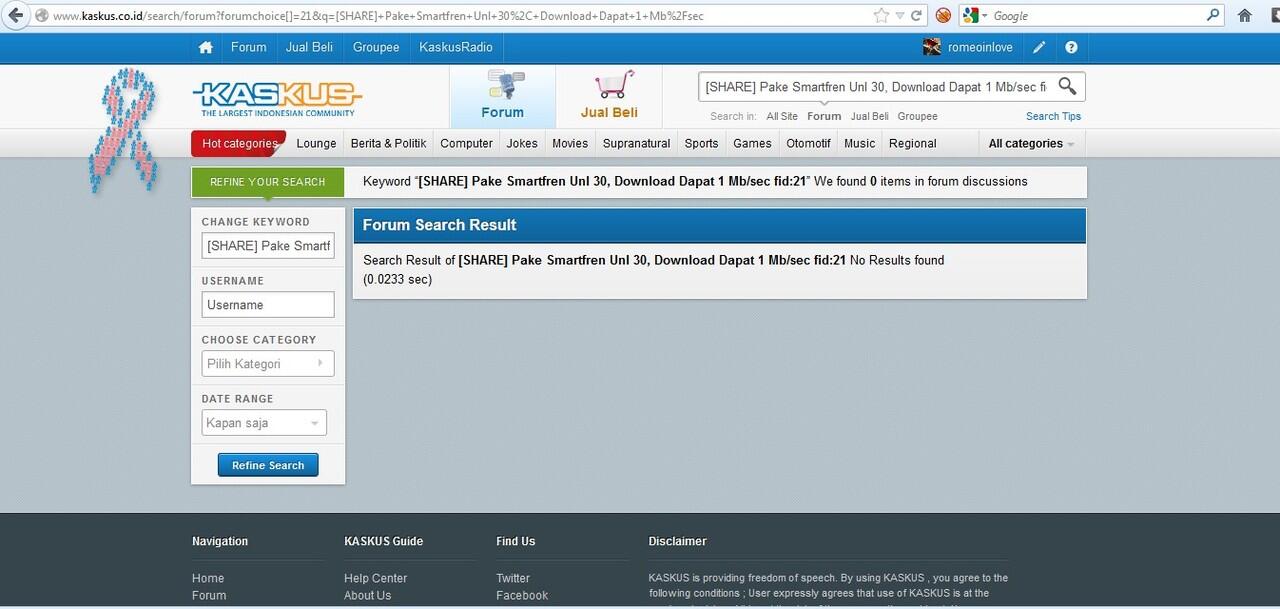Open Regional category
This screenshot has width=1280, height=609.
(912, 143)
